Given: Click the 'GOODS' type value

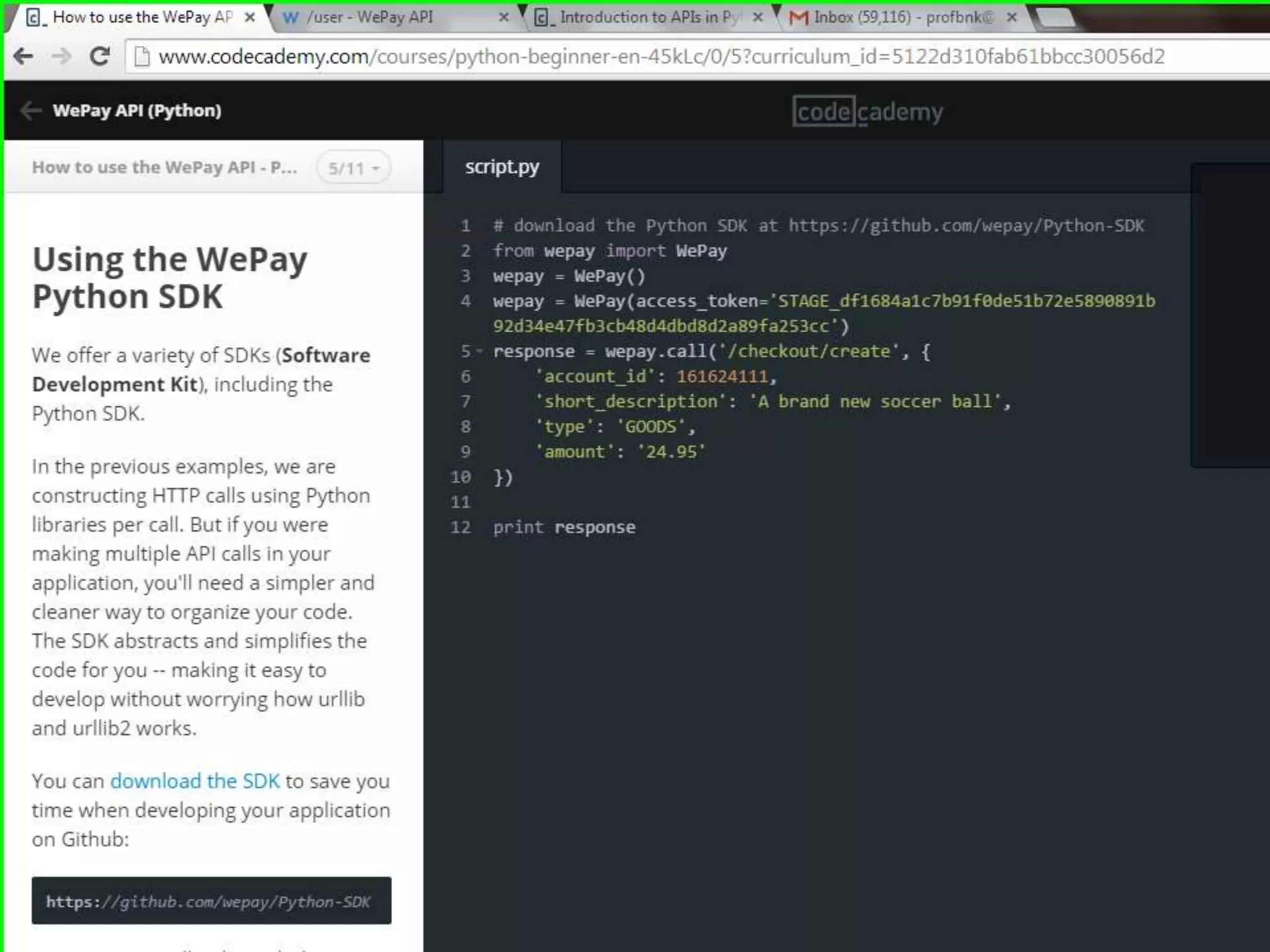Looking at the screenshot, I should 651,427.
